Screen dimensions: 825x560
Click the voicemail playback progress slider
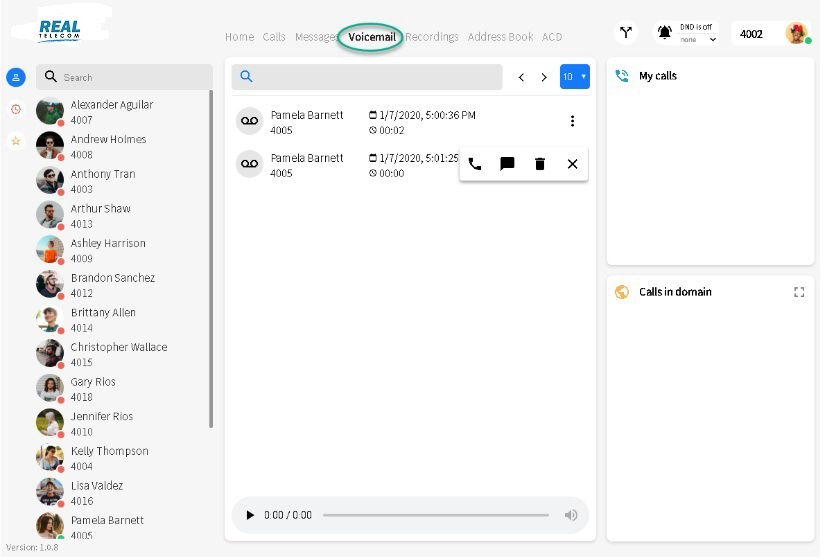pyautogui.click(x=435, y=515)
